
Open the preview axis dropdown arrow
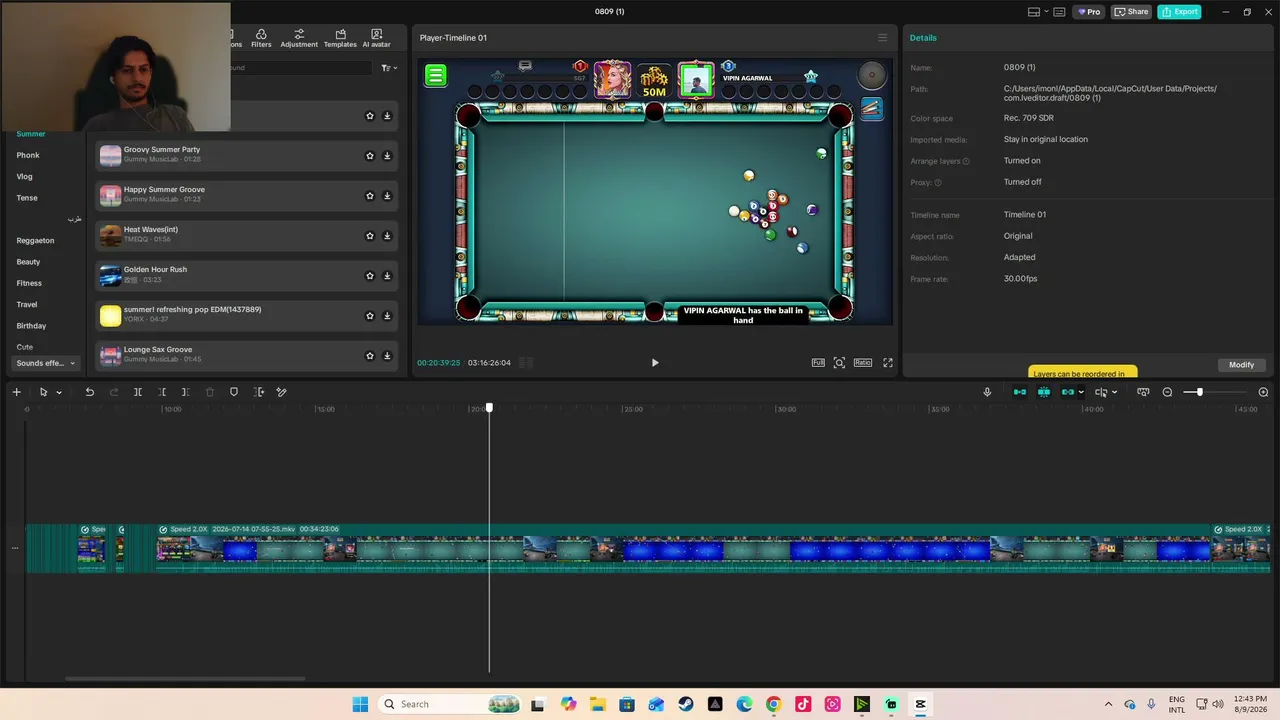(x=1115, y=392)
